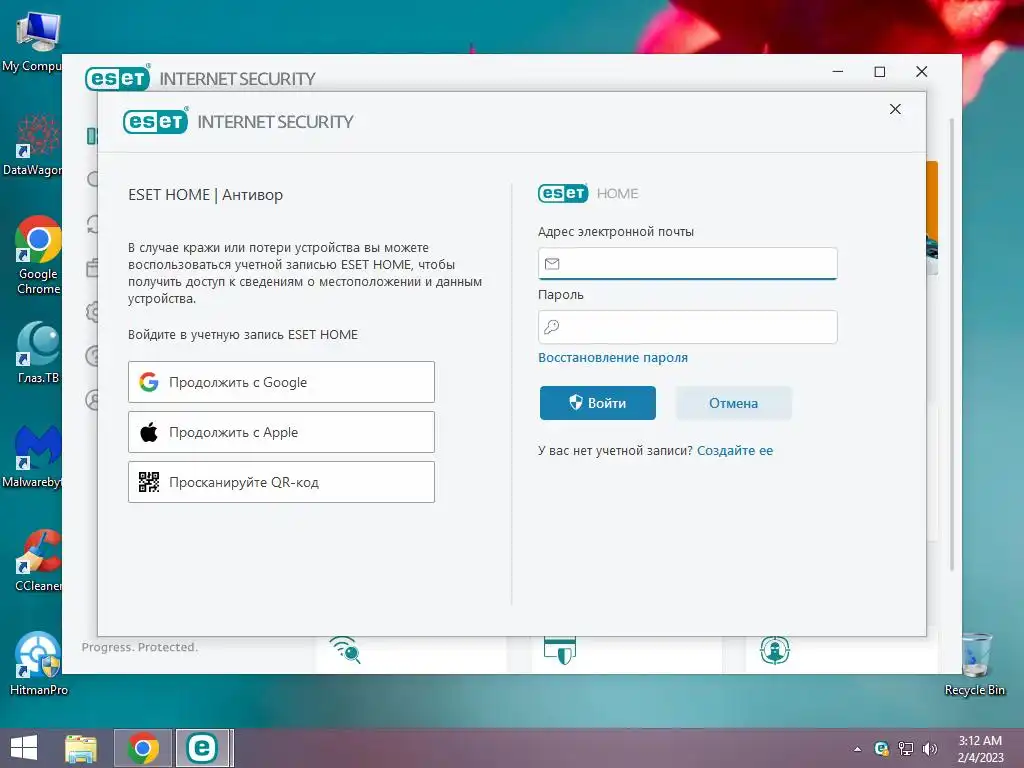Open Глаз.ТВ desktop shortcut
Image resolution: width=1024 pixels, height=768 pixels.
click(38, 353)
